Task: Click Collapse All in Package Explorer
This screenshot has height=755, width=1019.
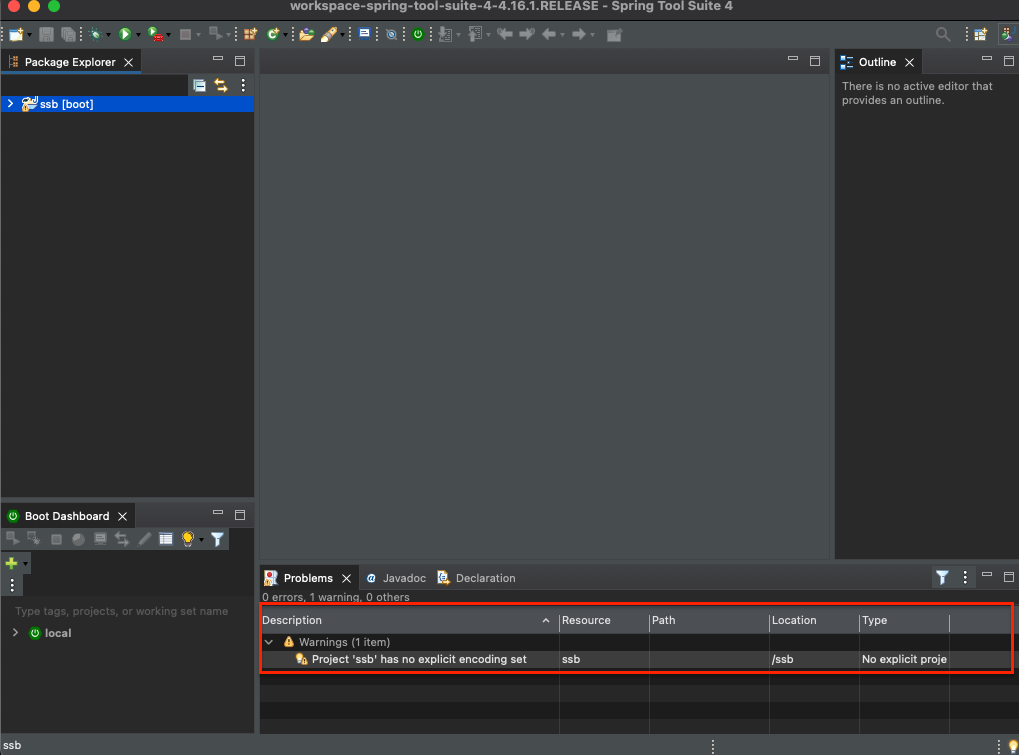Action: click(200, 85)
